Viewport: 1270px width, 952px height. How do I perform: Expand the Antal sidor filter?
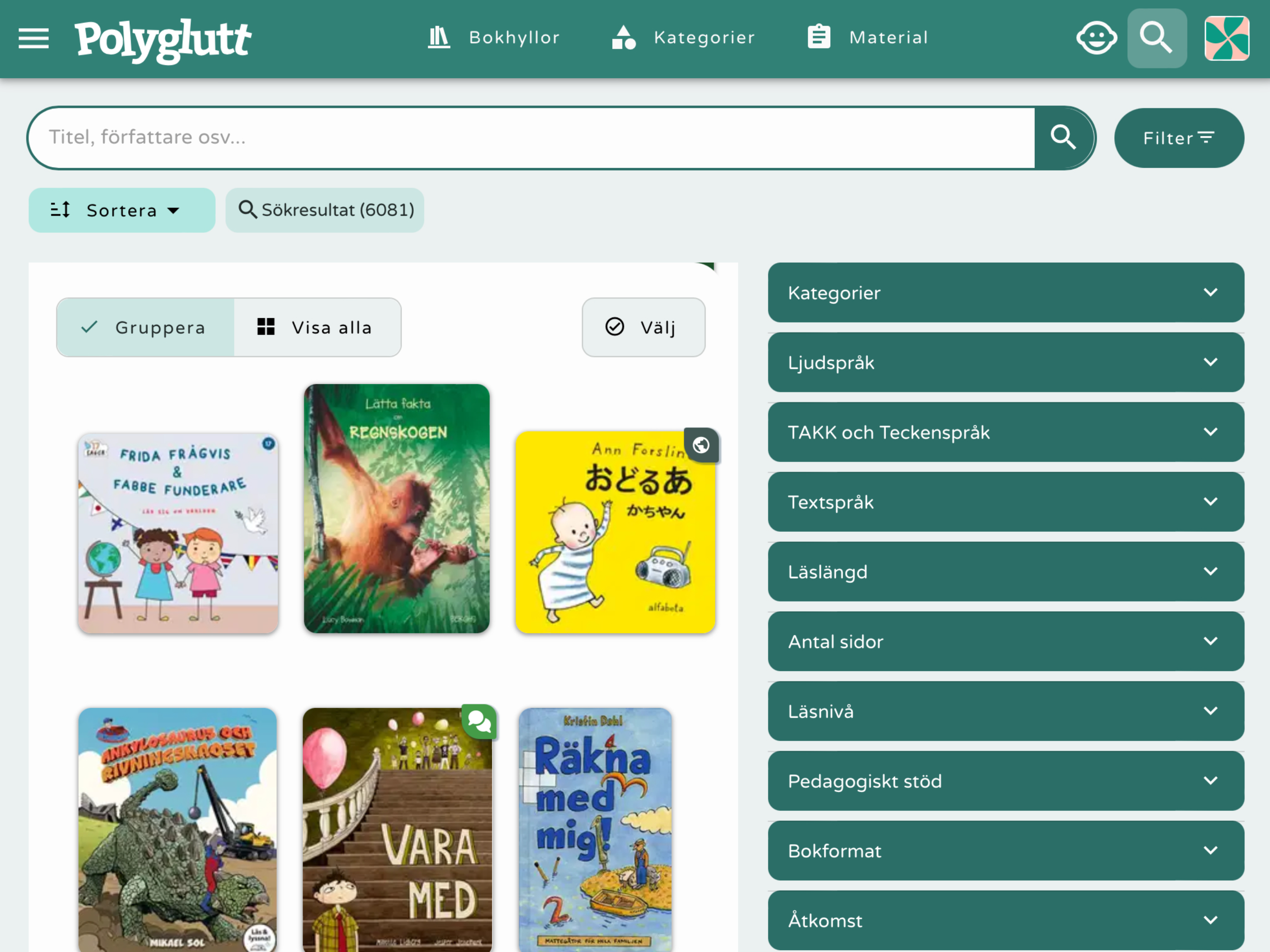1006,641
